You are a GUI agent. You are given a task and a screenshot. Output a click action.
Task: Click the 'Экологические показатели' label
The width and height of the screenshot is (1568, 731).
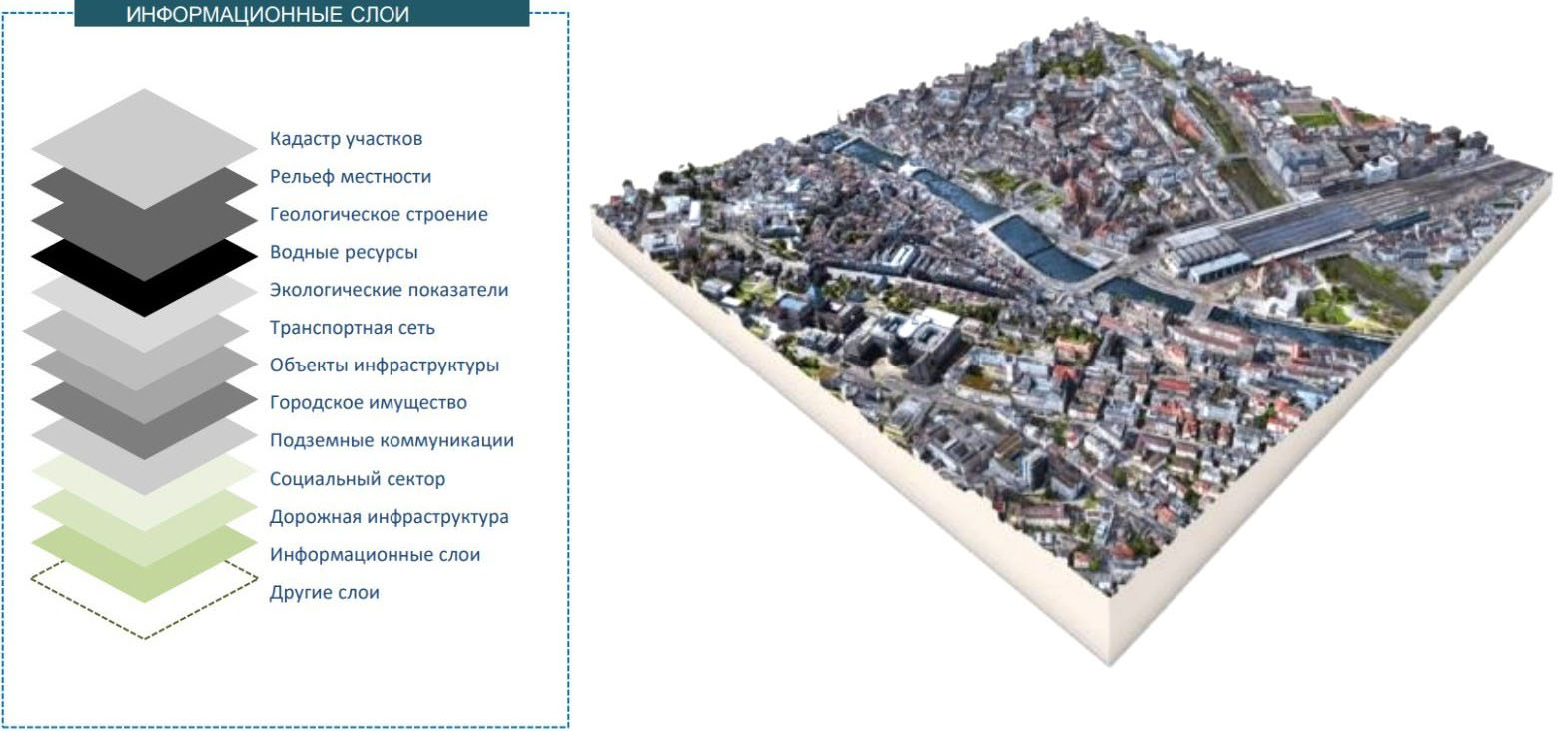389,291
